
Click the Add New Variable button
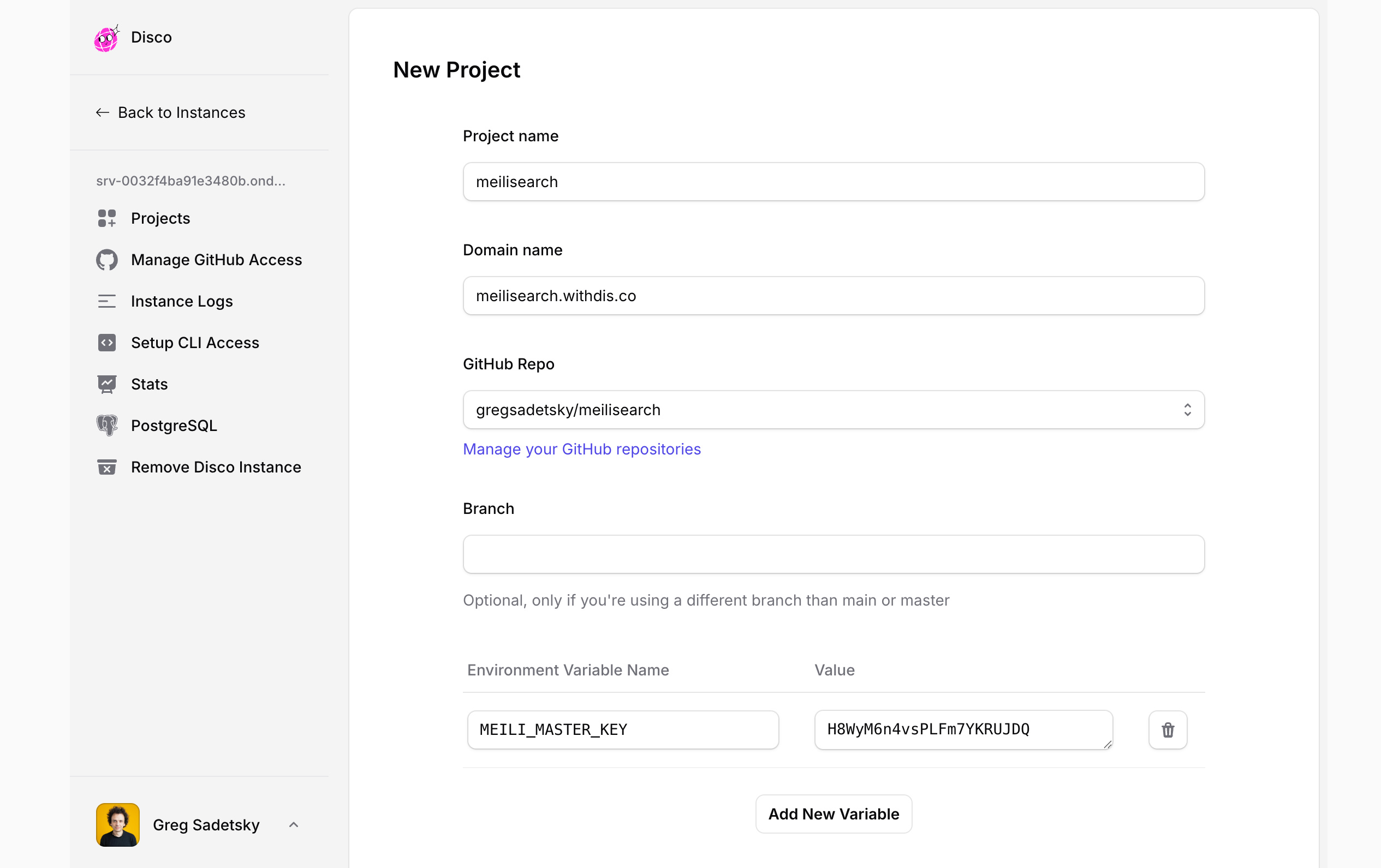click(x=834, y=813)
